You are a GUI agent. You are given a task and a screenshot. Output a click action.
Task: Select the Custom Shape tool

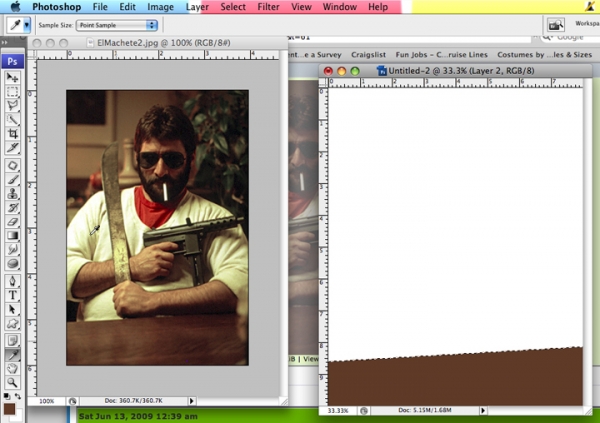click(12, 323)
